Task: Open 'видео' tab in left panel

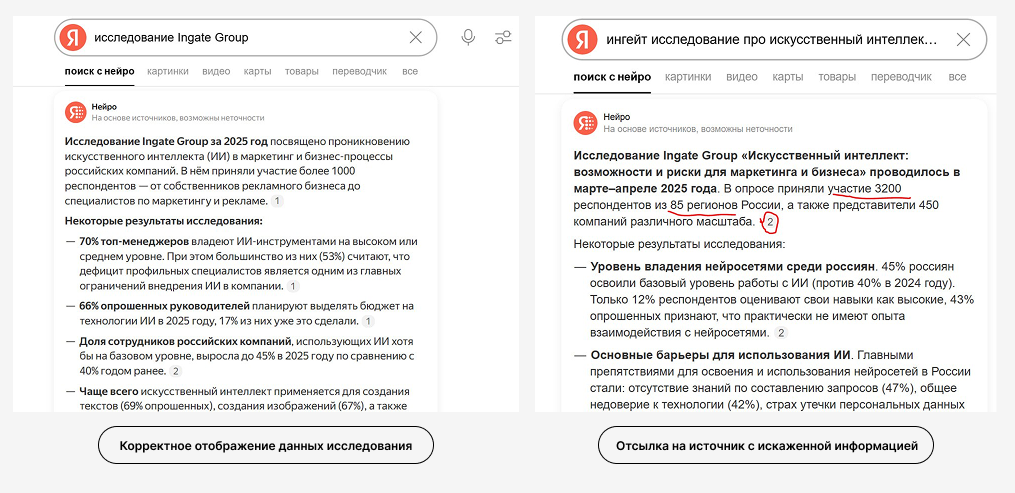Action: coord(216,71)
